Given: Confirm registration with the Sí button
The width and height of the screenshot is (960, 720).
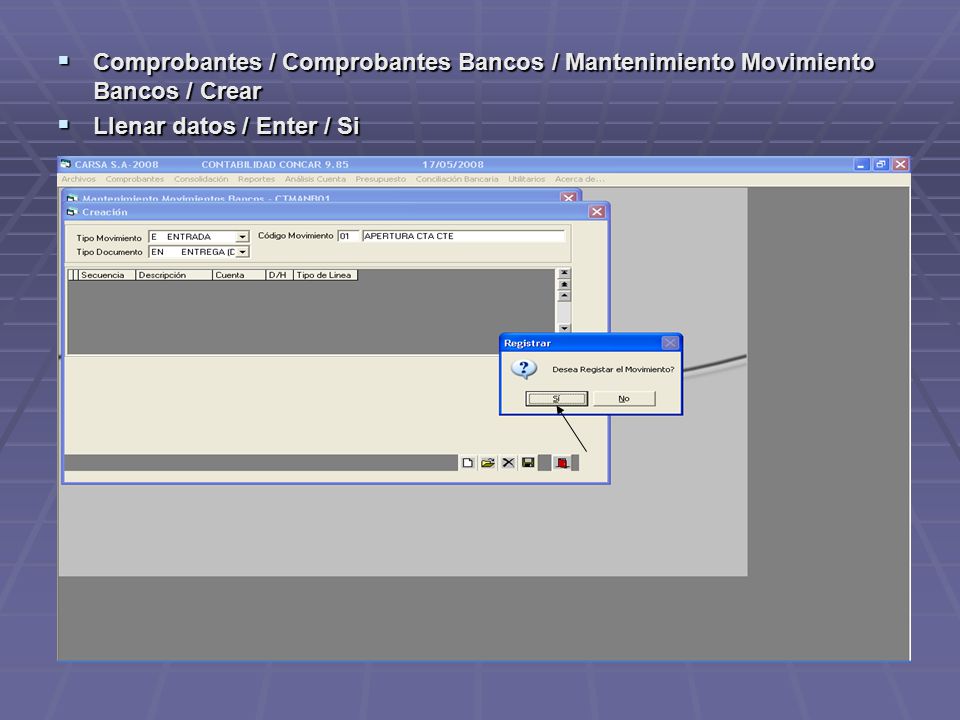Looking at the screenshot, I should (557, 399).
